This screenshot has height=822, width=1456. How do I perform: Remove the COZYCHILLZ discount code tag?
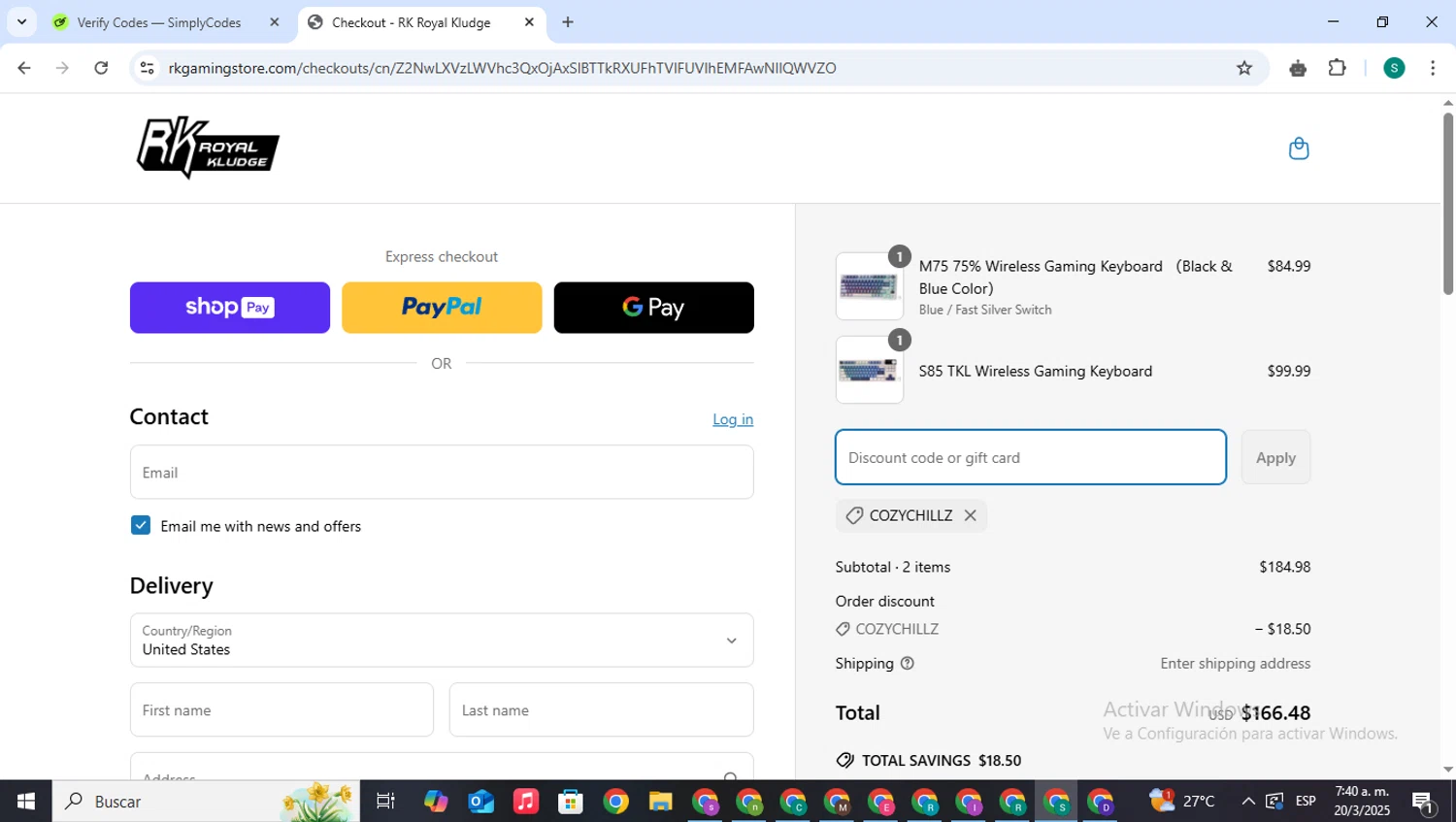[x=970, y=515]
